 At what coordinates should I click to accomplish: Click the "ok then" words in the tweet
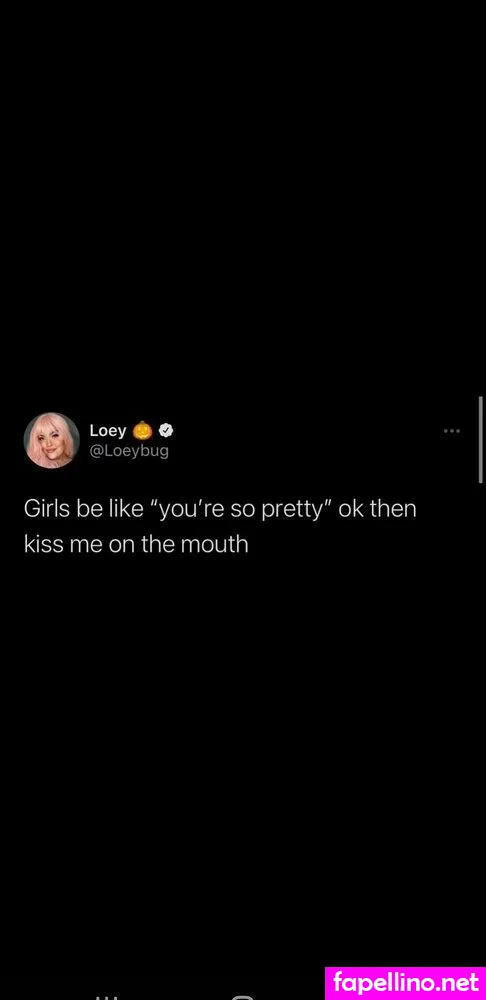378,511
